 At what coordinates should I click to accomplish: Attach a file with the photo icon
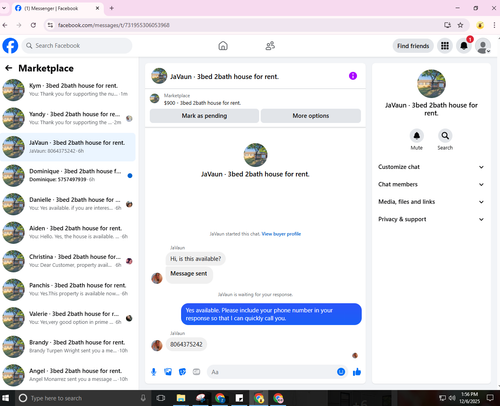pyautogui.click(x=168, y=372)
